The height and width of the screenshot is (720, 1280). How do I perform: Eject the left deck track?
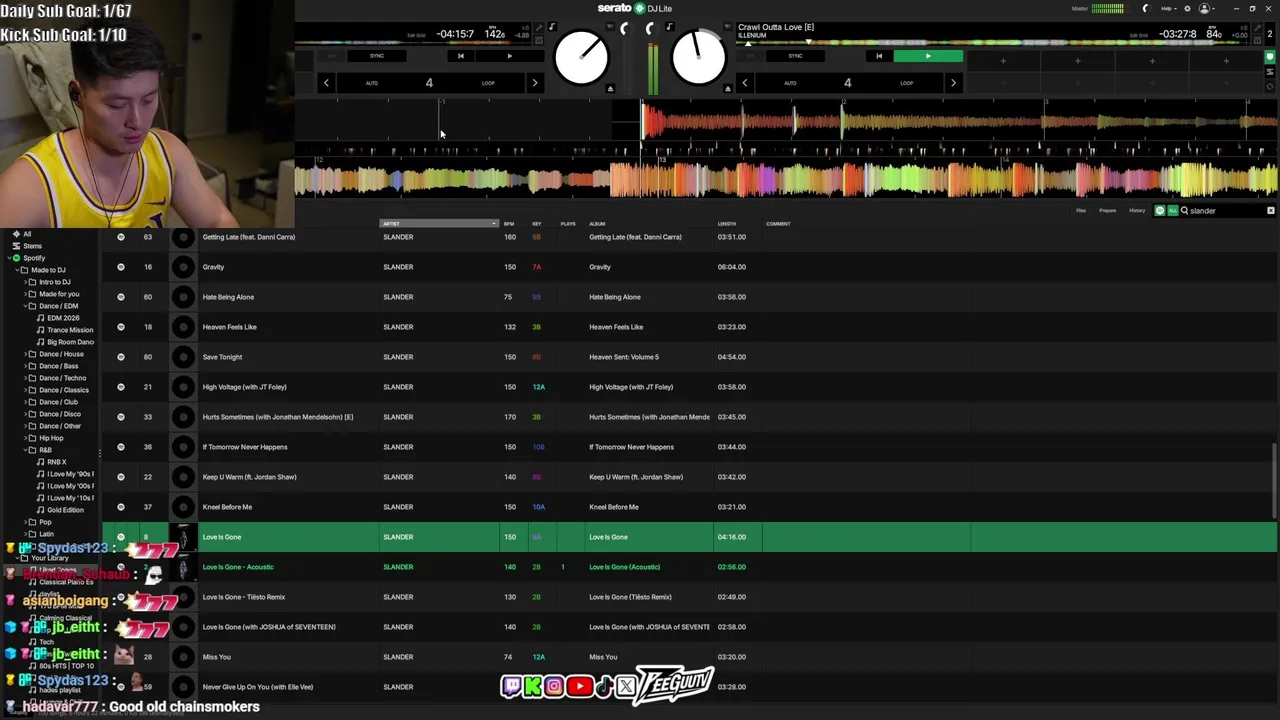pos(610,89)
